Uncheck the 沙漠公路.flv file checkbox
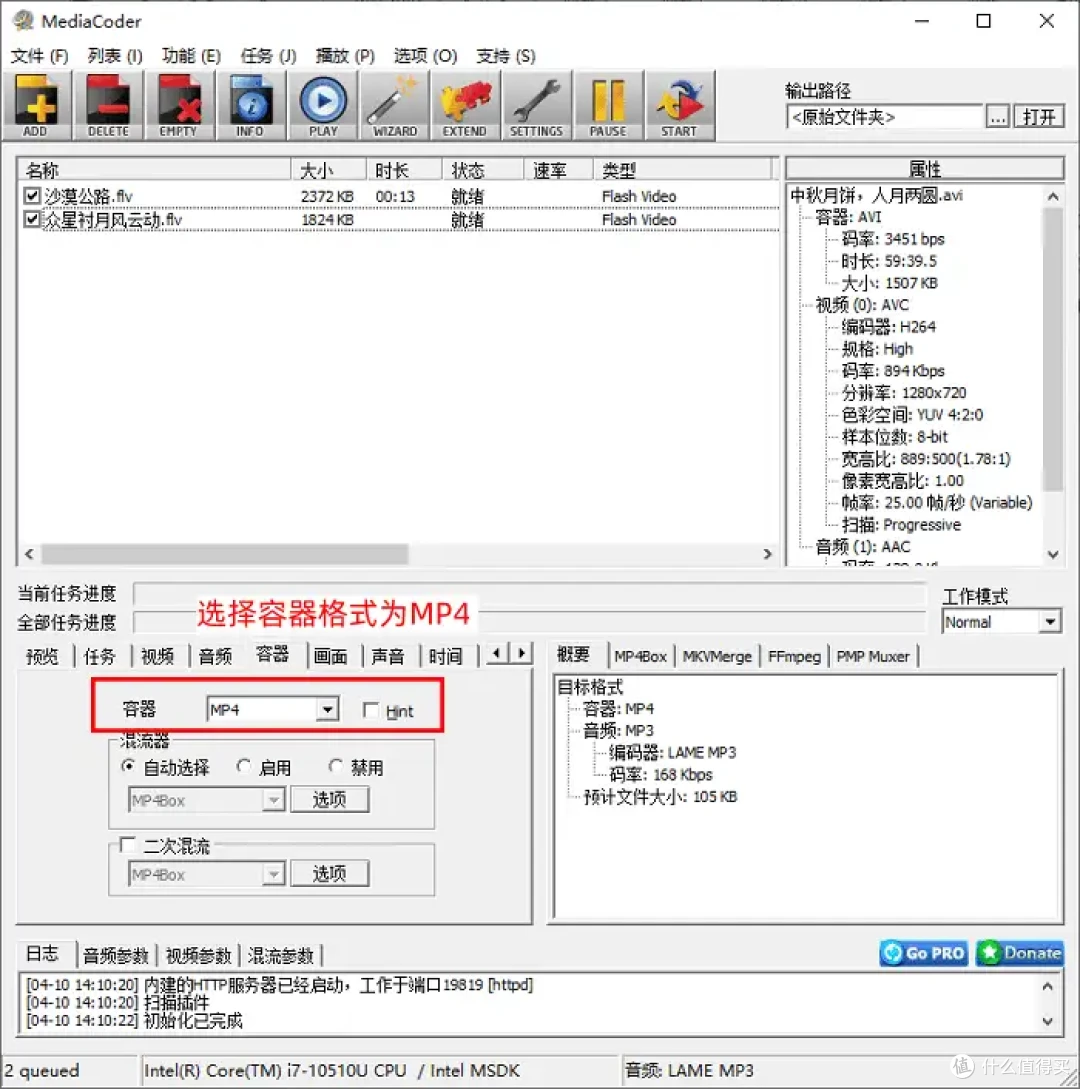The image size is (1080, 1089). [31, 196]
